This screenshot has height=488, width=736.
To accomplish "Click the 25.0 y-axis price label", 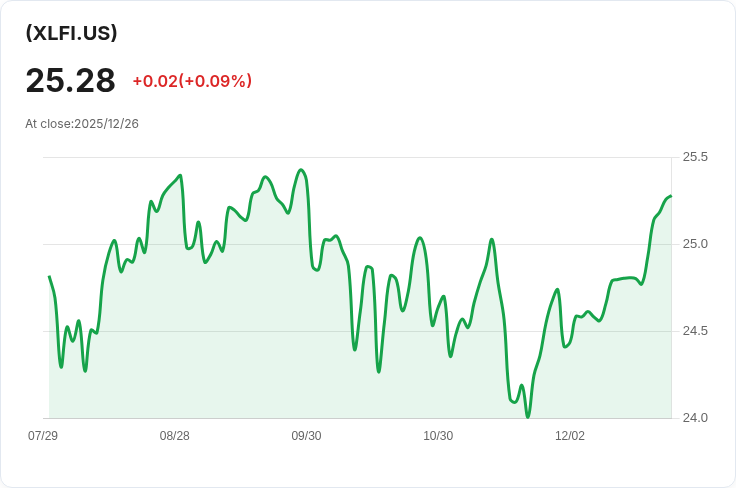I will click(695, 244).
